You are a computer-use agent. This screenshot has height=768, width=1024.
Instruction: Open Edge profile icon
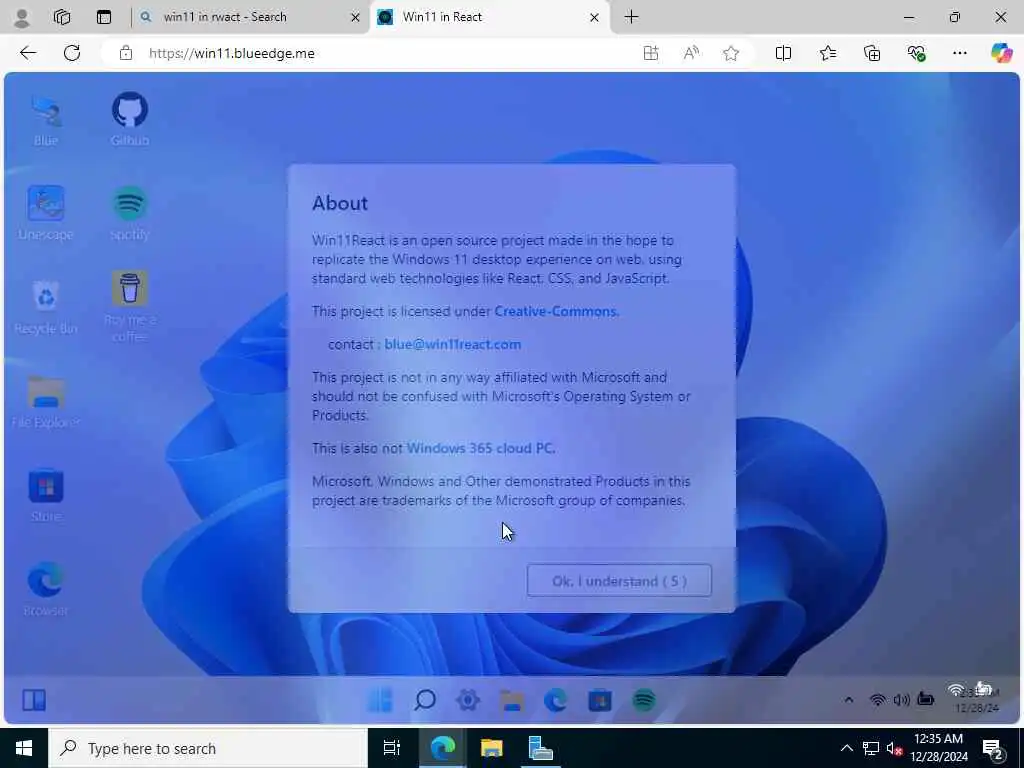pos(22,18)
